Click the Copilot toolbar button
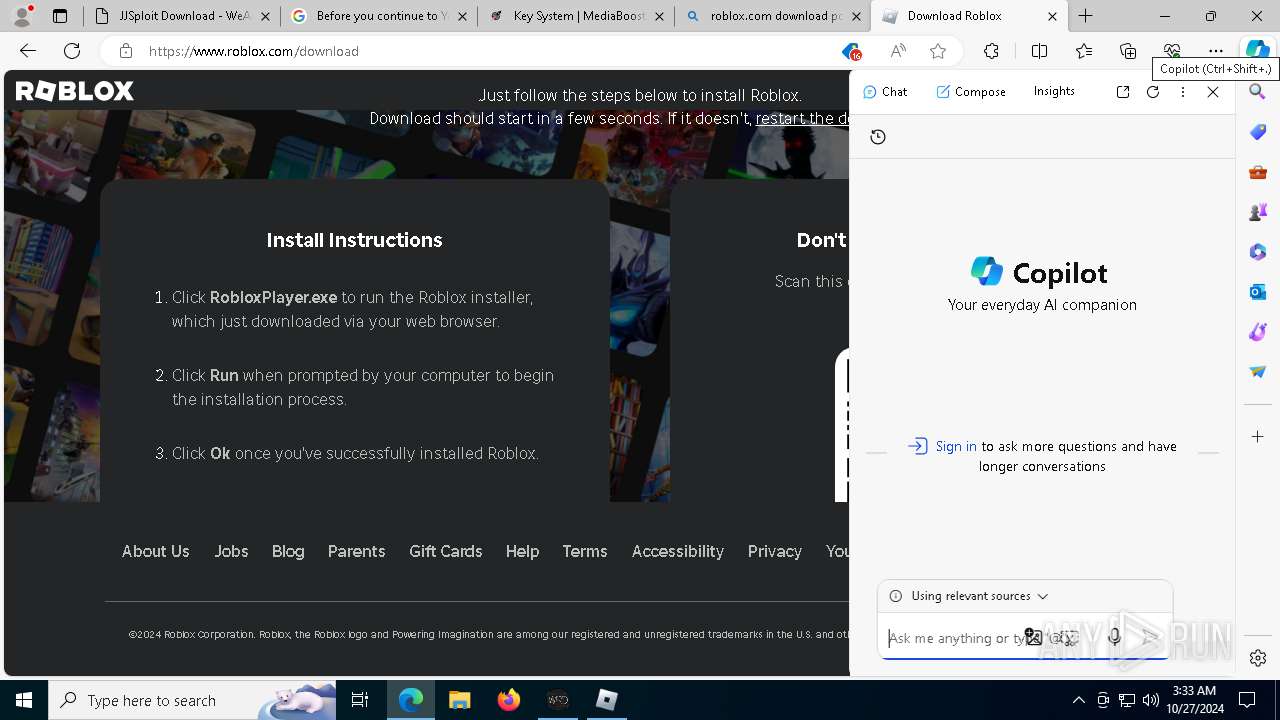This screenshot has width=1280, height=720. [x=1257, y=51]
